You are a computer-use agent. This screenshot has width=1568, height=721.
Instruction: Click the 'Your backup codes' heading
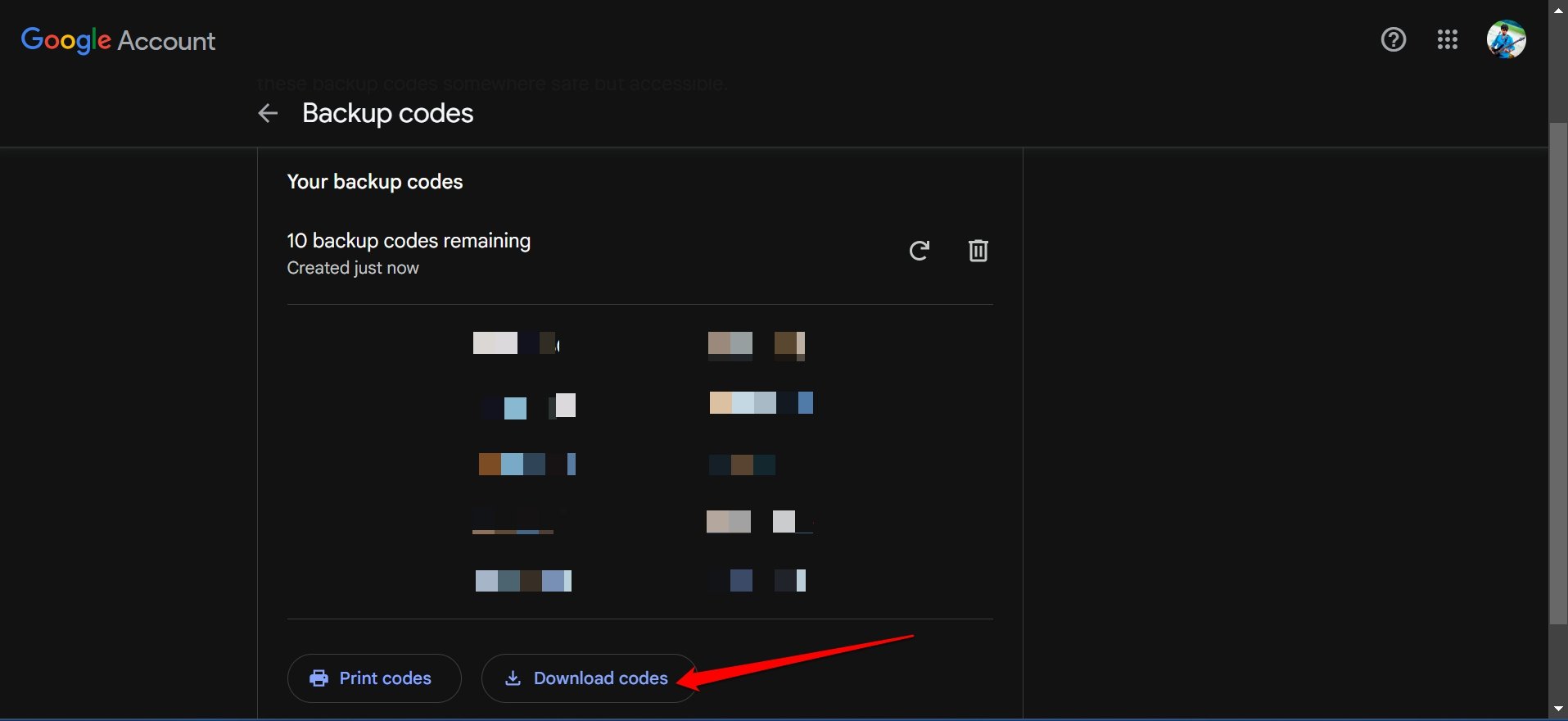[x=375, y=182]
